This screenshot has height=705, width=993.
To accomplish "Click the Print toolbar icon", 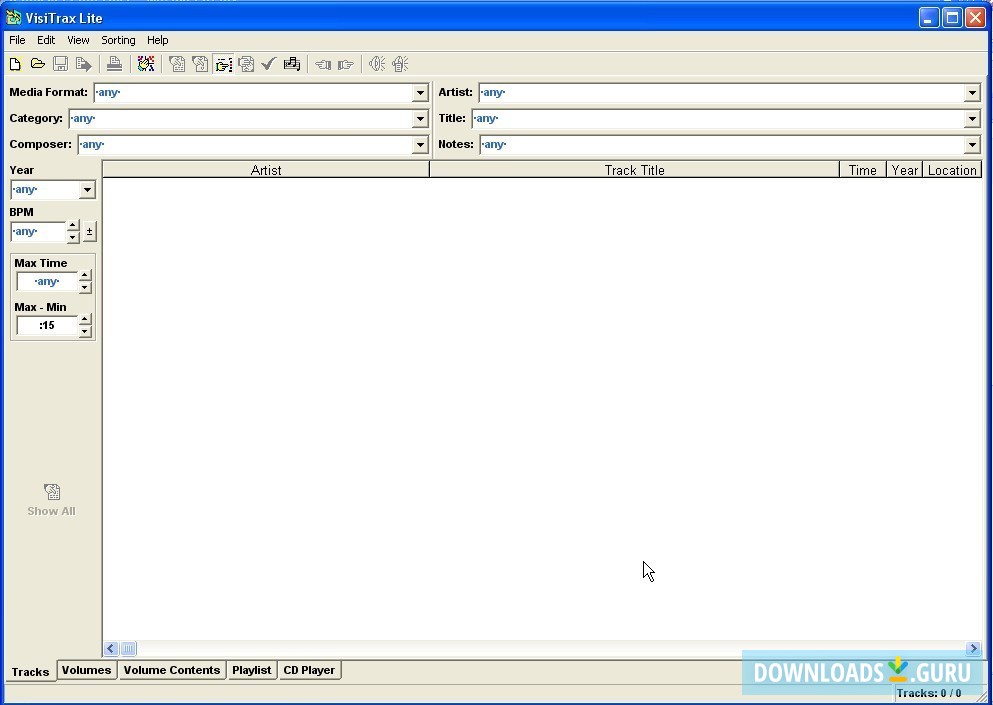I will (x=115, y=64).
